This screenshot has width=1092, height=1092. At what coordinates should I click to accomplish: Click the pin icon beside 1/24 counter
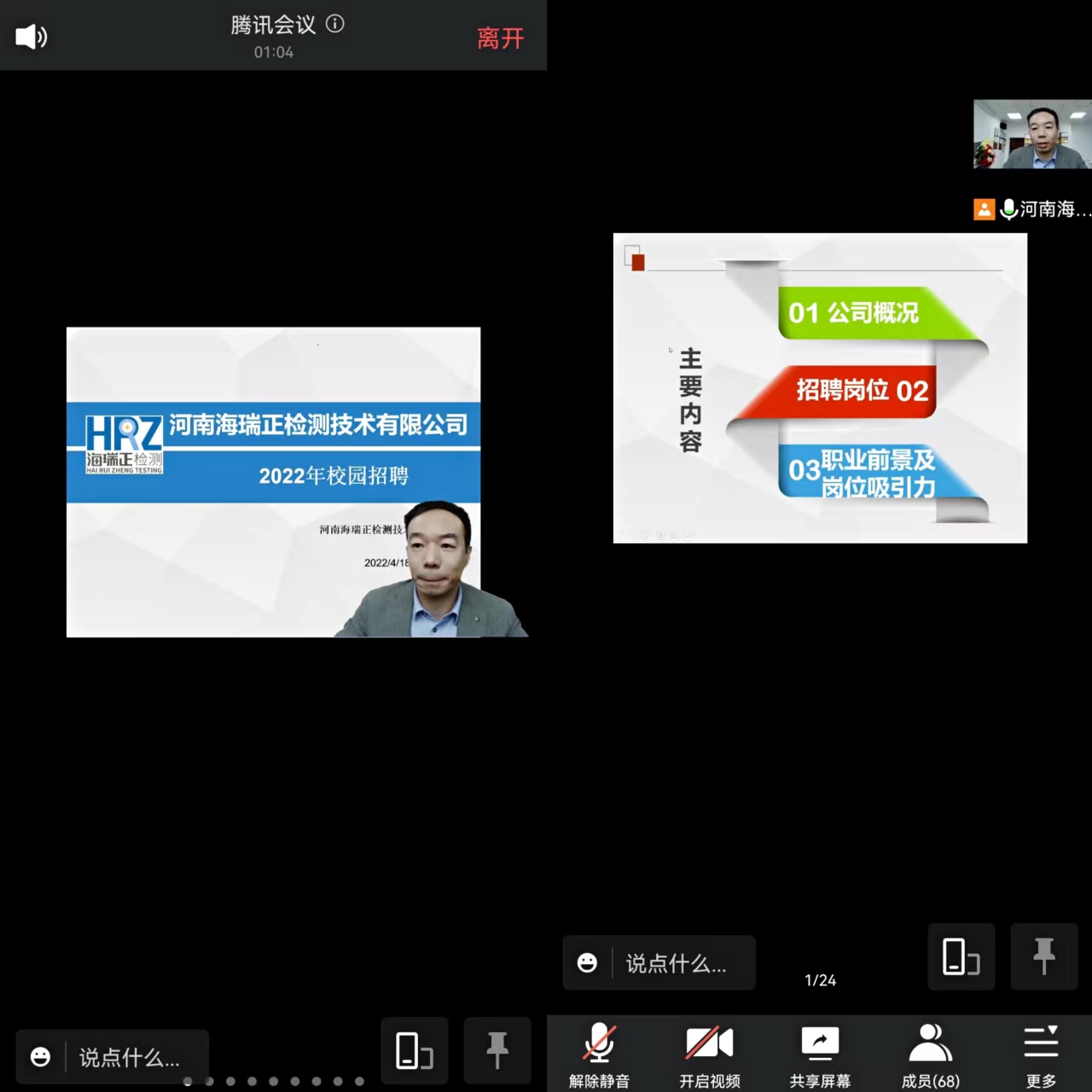click(1044, 956)
